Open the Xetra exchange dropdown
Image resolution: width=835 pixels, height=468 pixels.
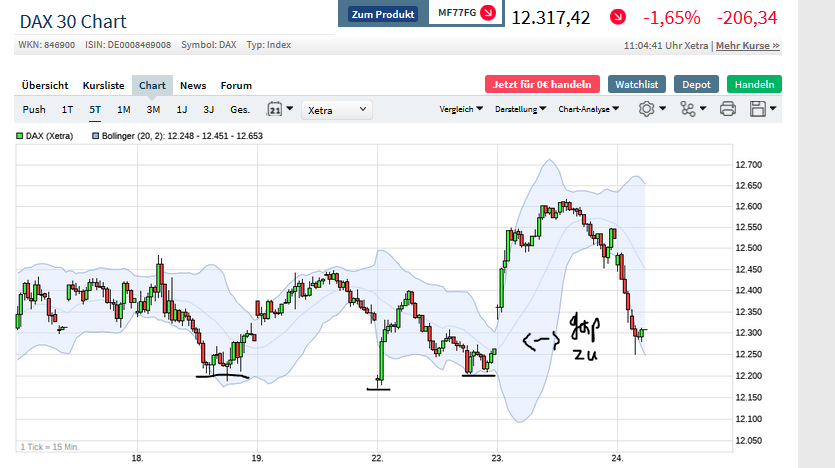(336, 109)
